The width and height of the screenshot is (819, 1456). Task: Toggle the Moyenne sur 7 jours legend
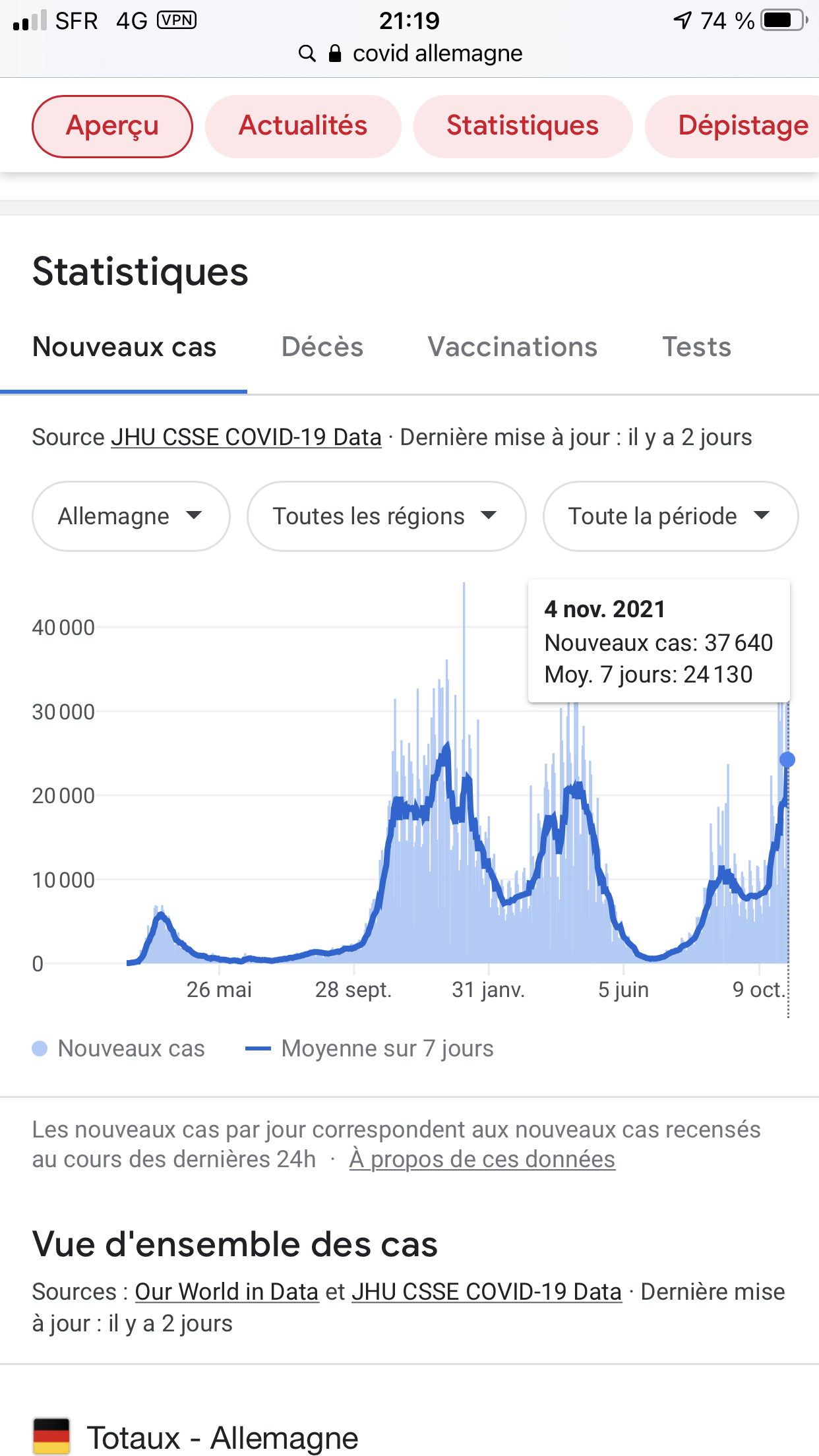coord(369,1048)
